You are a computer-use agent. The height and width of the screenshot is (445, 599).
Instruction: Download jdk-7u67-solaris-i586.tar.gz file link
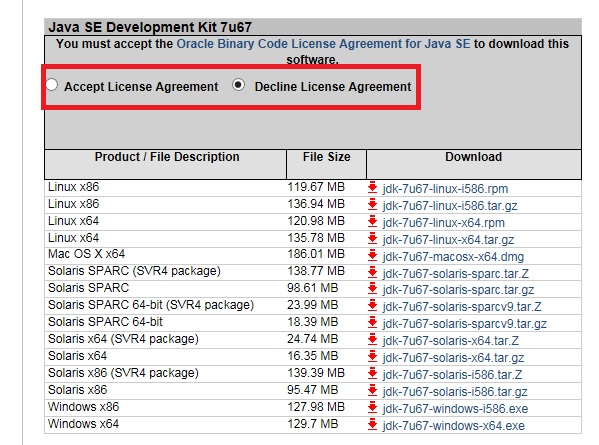[455, 392]
